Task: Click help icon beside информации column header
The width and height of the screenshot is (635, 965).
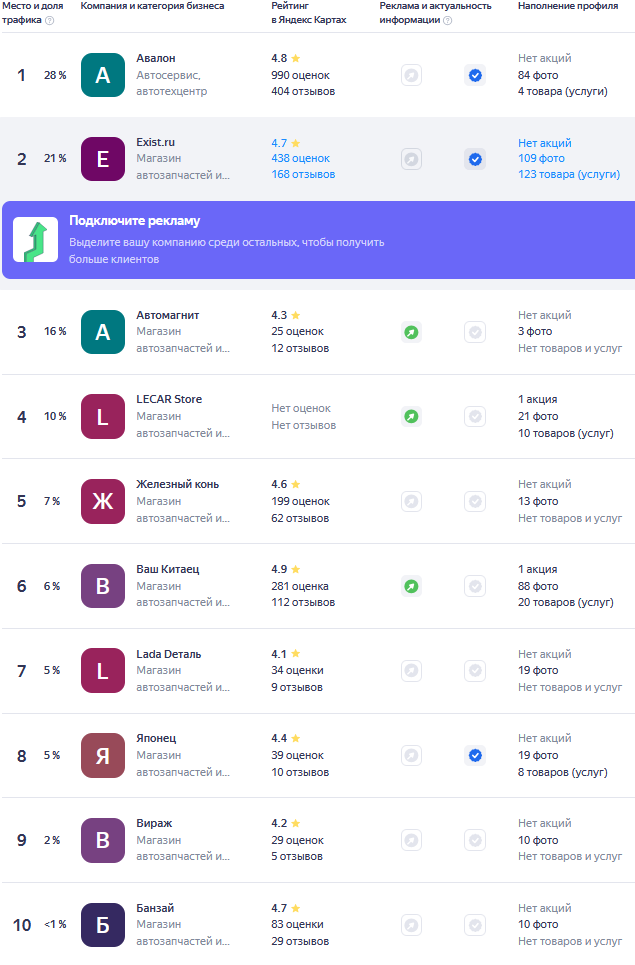Action: tap(447, 20)
